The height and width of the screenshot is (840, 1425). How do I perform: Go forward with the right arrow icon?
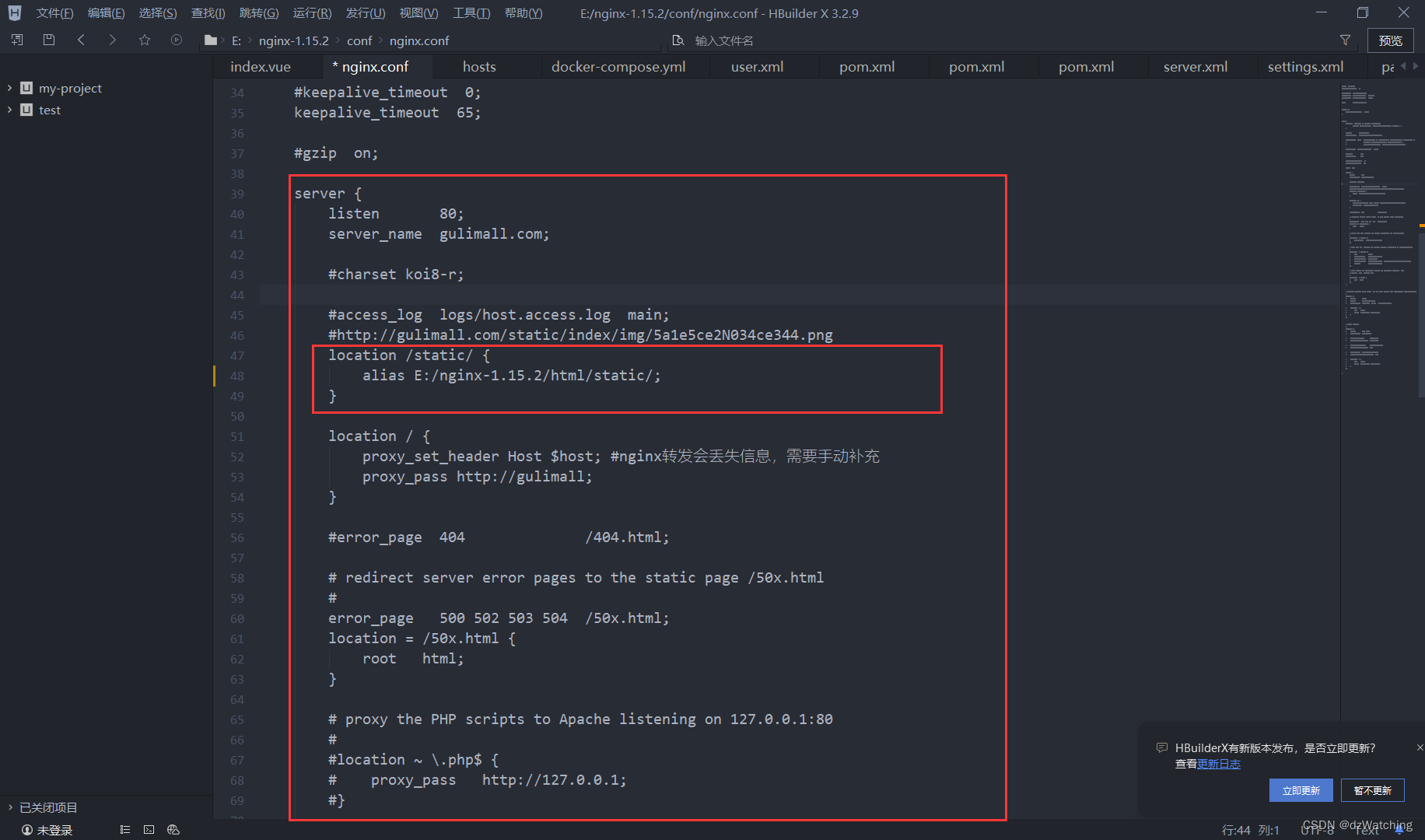click(x=113, y=40)
